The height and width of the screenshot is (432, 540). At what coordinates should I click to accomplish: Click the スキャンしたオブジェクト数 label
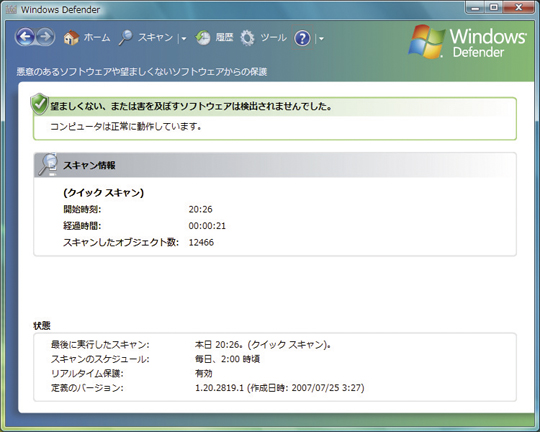[121, 243]
